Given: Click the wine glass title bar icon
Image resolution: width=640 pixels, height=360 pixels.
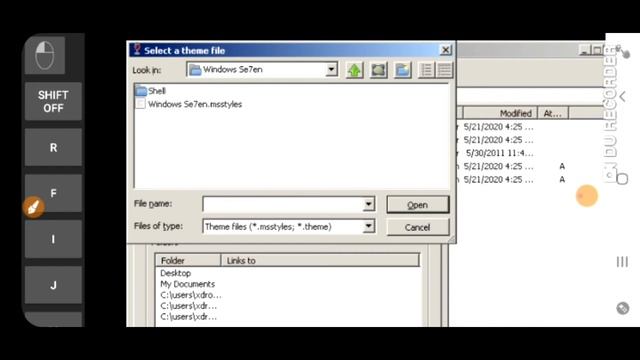Looking at the screenshot, I should tap(137, 49).
